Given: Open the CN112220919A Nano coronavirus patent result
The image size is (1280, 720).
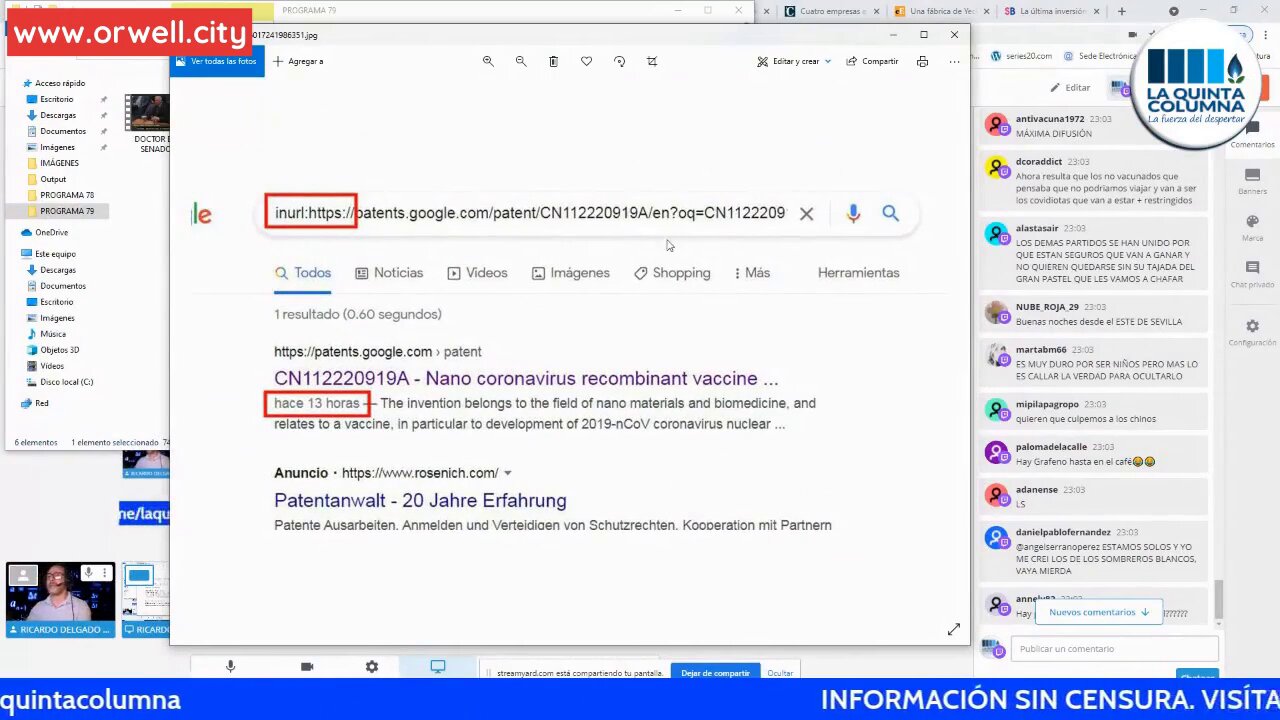Looking at the screenshot, I should [526, 378].
